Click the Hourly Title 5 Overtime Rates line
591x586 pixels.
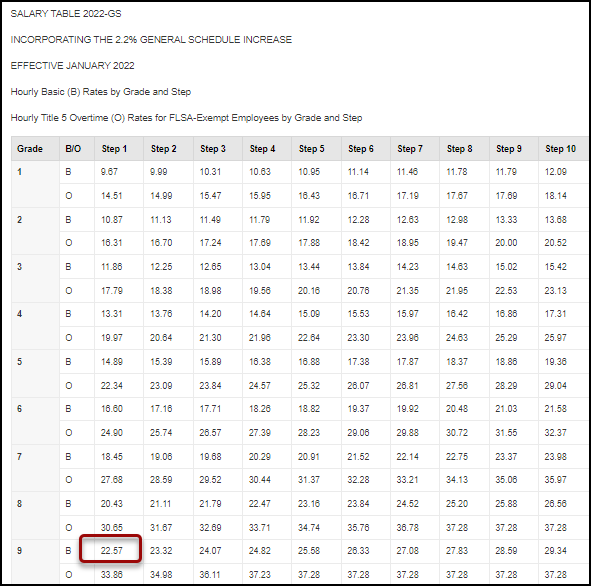point(186,118)
